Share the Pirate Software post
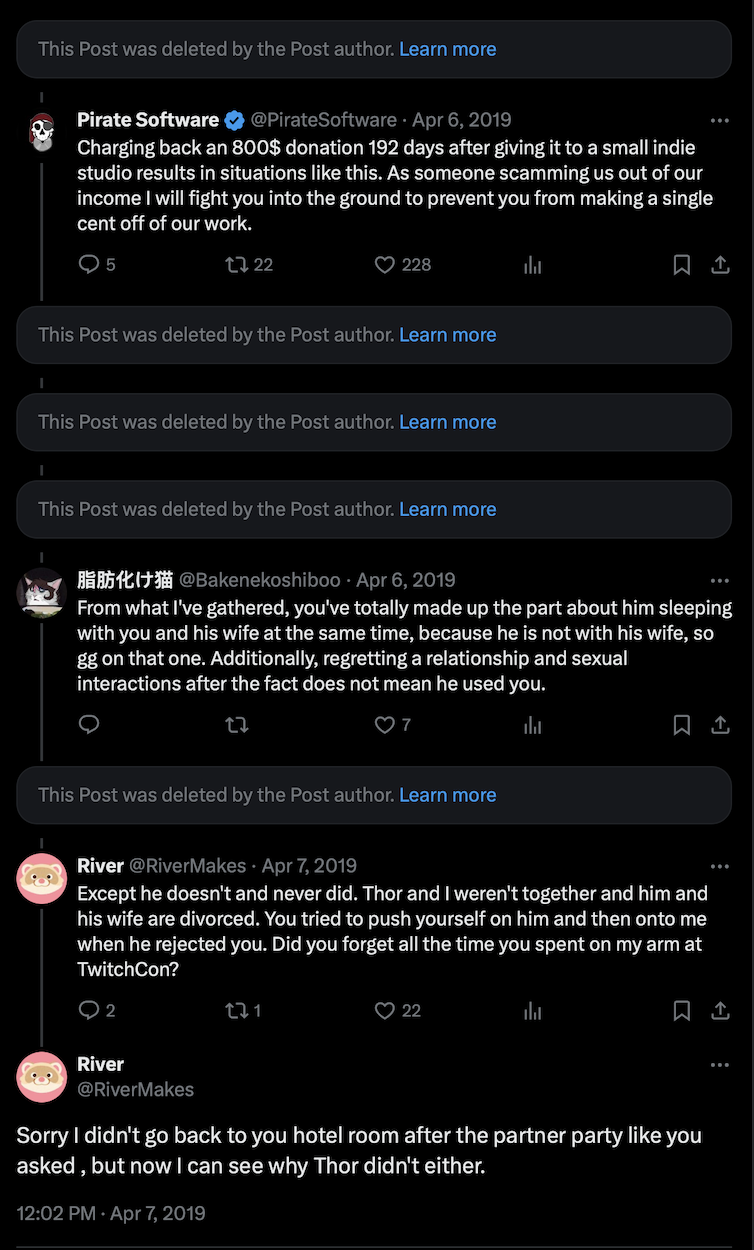 (720, 265)
